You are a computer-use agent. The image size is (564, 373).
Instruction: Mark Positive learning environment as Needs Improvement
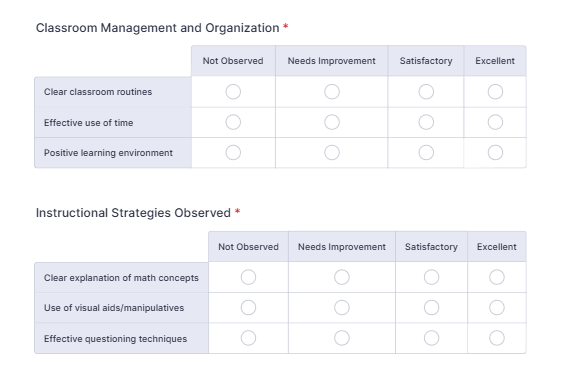click(332, 153)
